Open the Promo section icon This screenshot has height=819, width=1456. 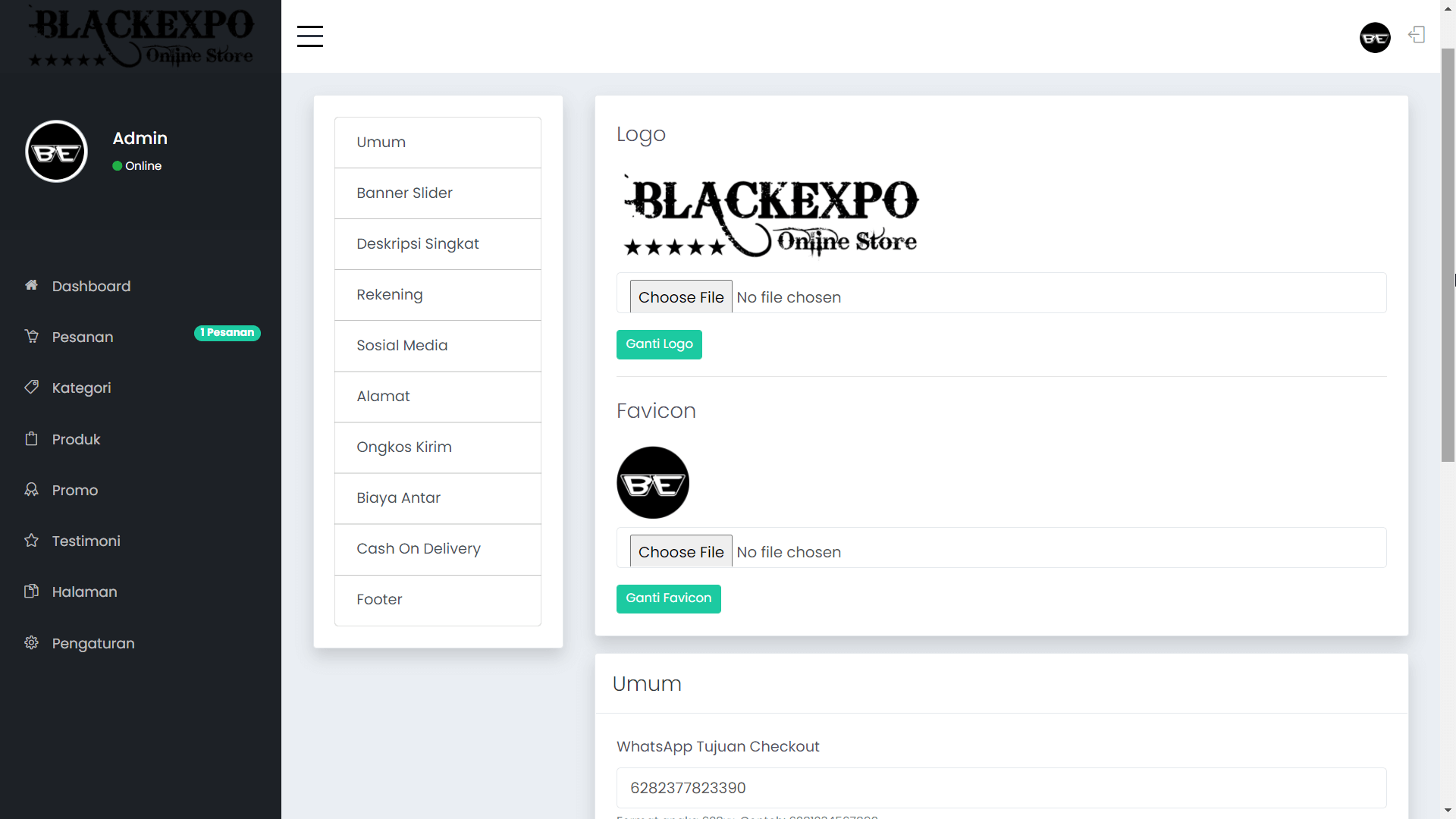tap(31, 490)
